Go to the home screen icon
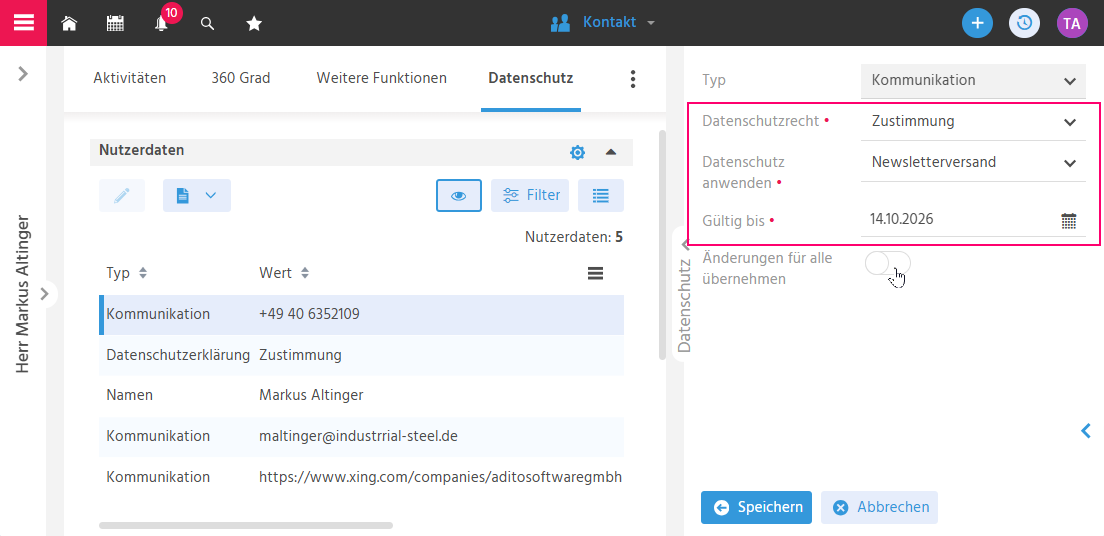The image size is (1104, 536). click(x=69, y=23)
